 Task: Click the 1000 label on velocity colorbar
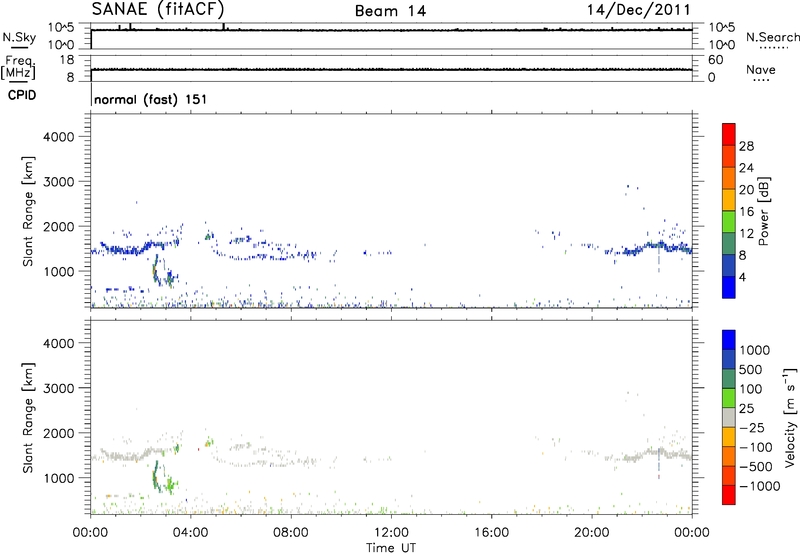tap(755, 350)
